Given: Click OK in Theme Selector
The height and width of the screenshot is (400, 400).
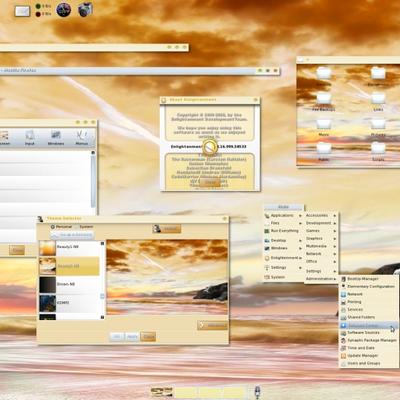Looking at the screenshot, I should click(x=117, y=337).
